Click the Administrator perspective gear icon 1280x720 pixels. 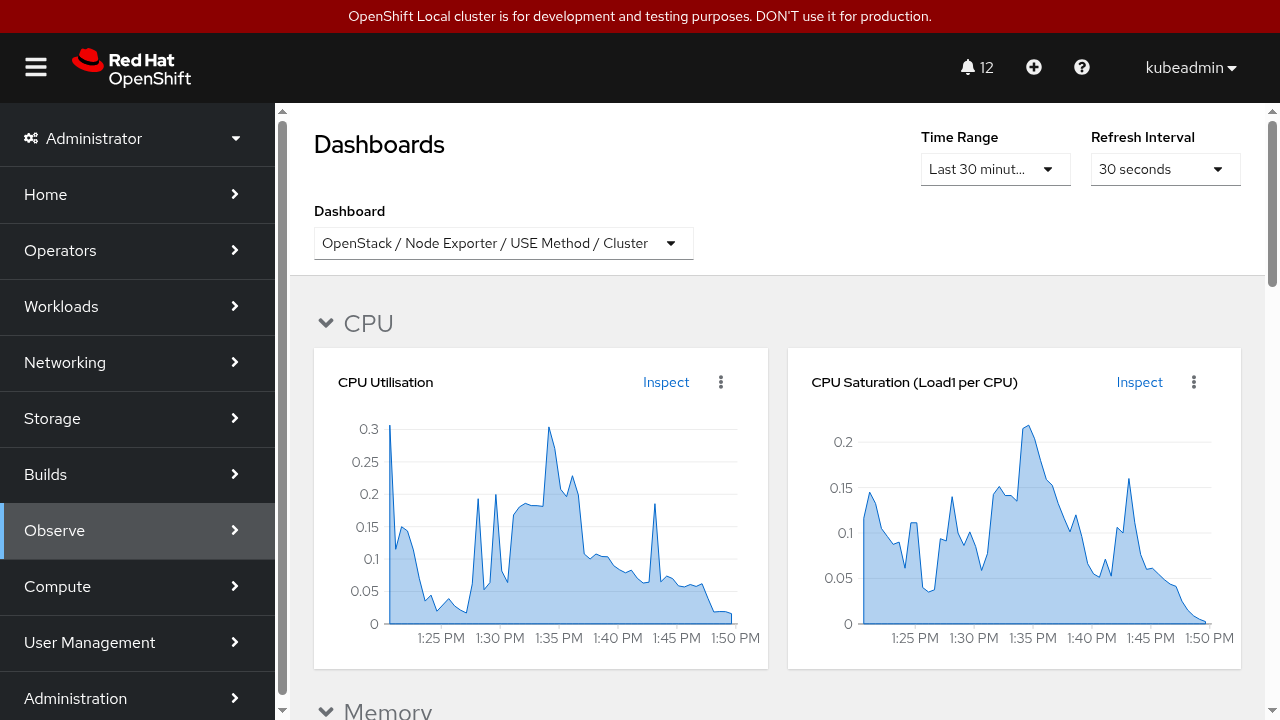click(31, 138)
